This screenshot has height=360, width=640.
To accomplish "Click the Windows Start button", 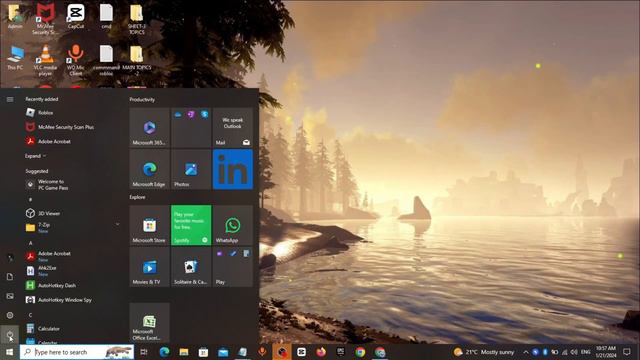I will [10, 352].
